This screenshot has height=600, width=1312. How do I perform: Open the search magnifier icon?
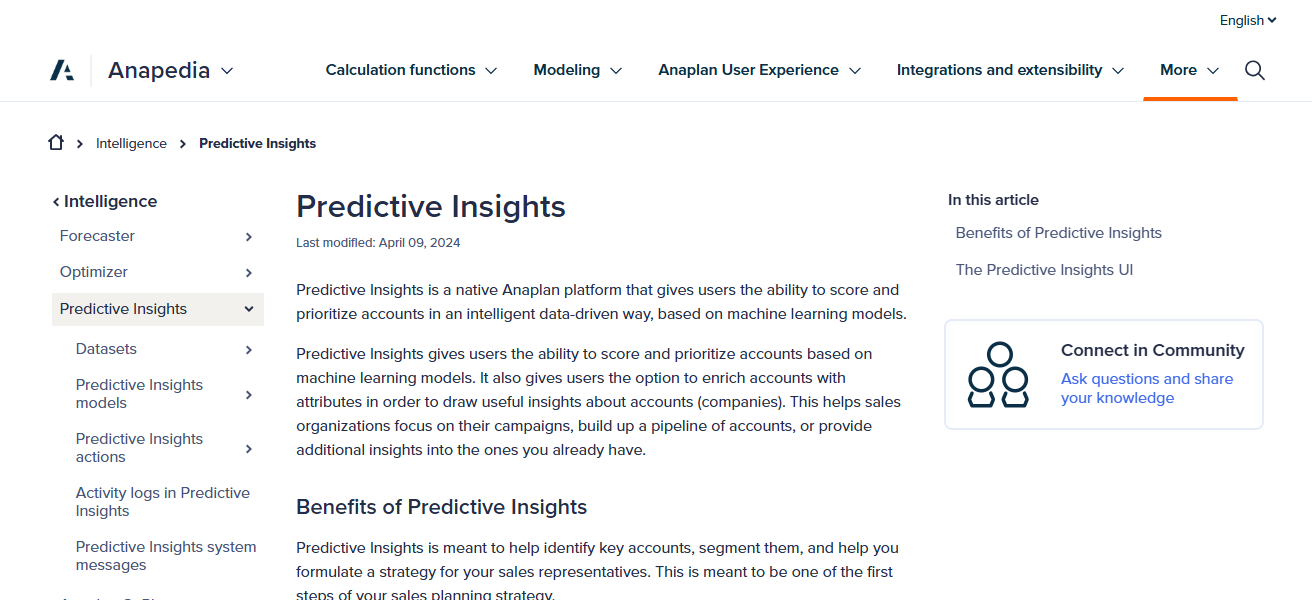pos(1255,70)
